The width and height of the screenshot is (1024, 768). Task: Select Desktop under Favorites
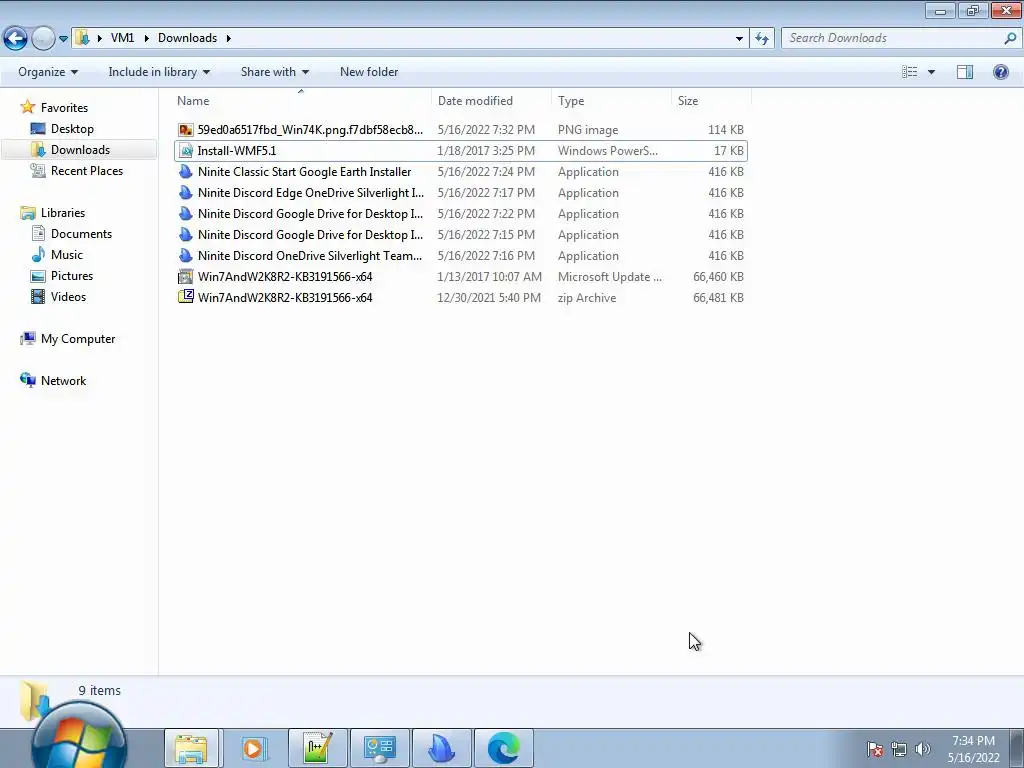[72, 129]
